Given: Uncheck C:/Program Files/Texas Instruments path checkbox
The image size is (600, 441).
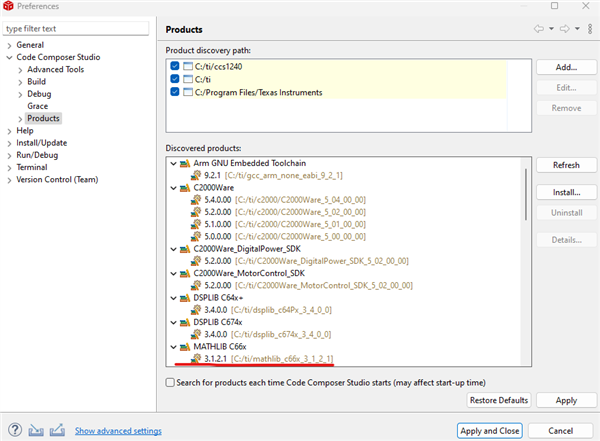Looking at the screenshot, I should point(175,92).
